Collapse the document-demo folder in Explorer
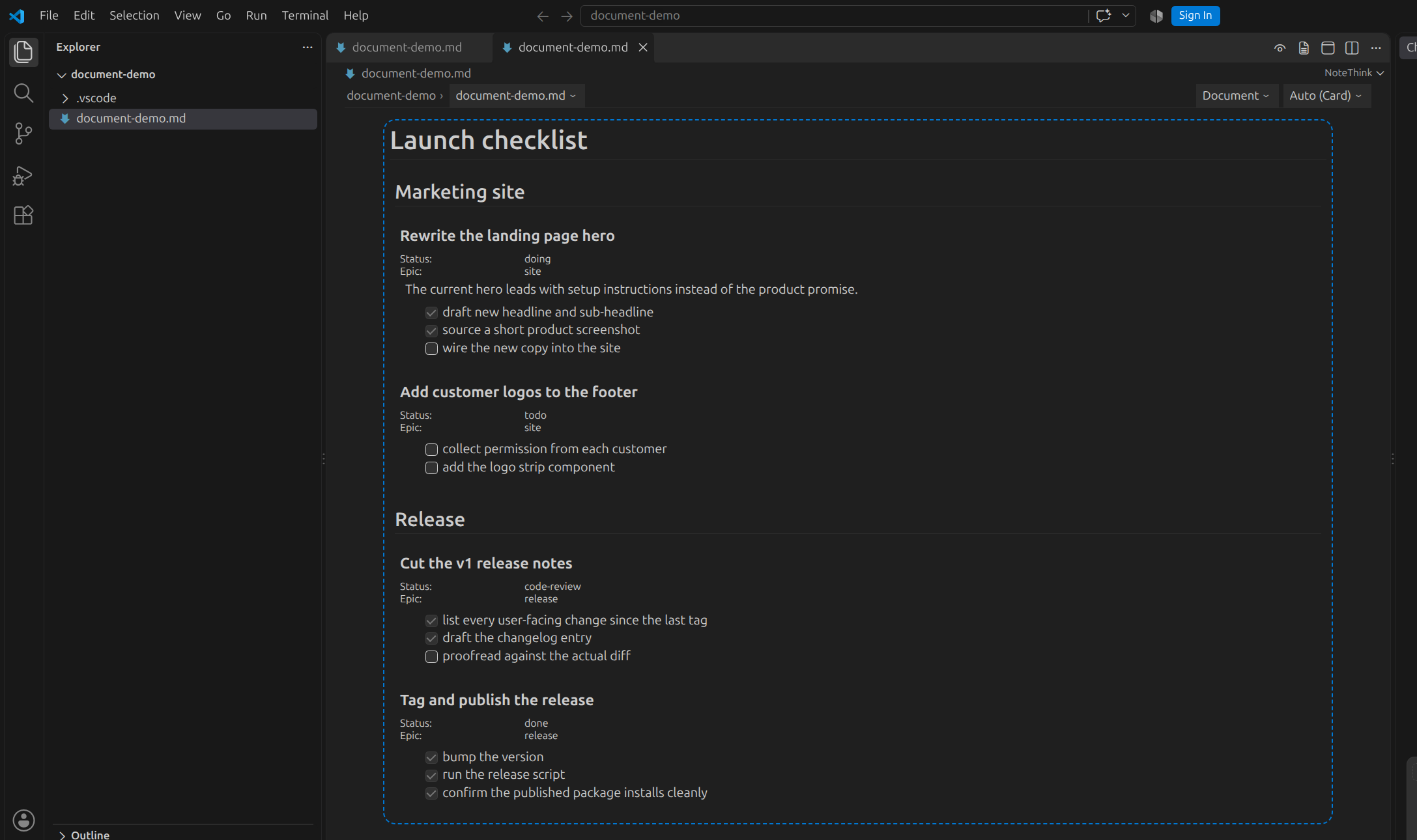This screenshot has width=1417, height=840. pyautogui.click(x=61, y=75)
